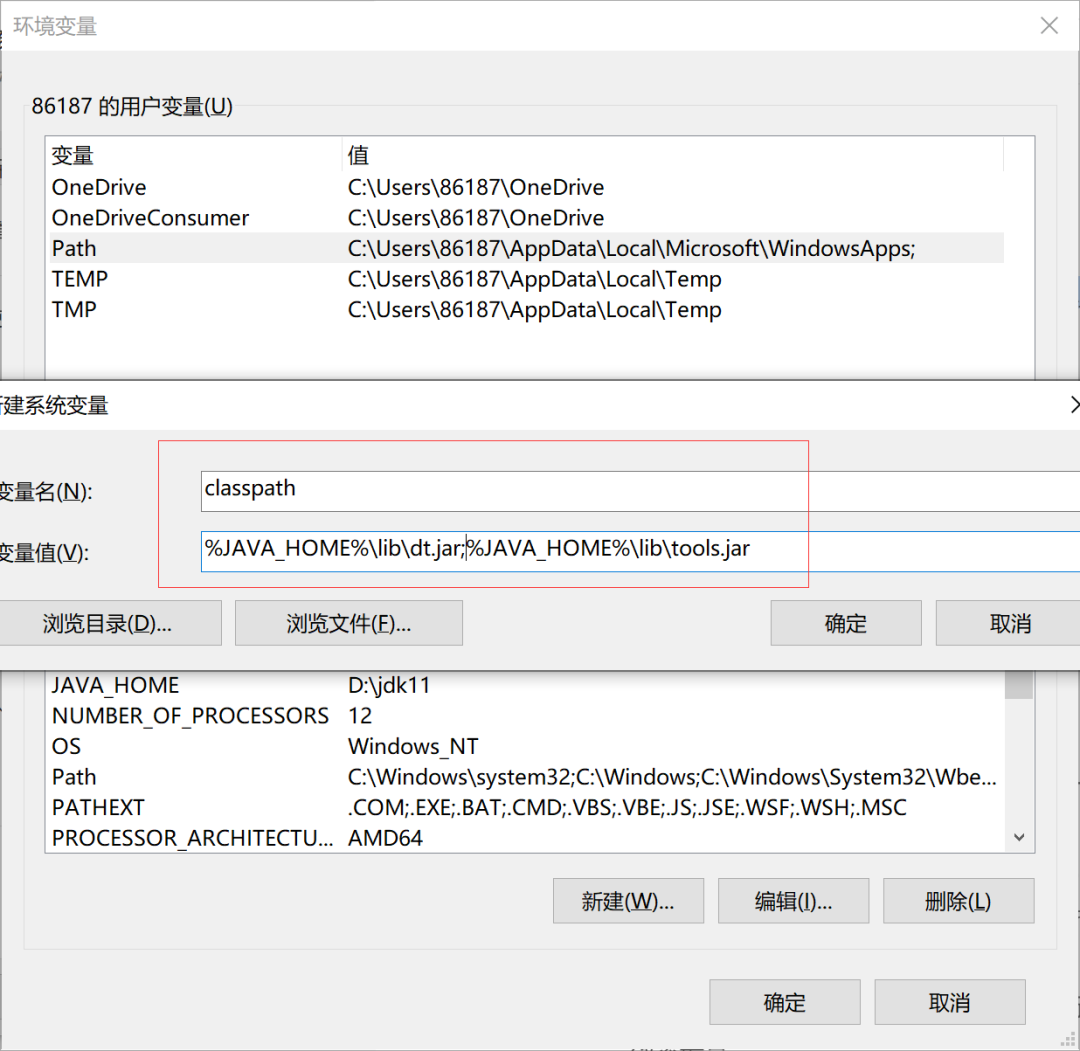Click 编辑(I)... to edit system variable
This screenshot has height=1051, width=1080.
(793, 901)
